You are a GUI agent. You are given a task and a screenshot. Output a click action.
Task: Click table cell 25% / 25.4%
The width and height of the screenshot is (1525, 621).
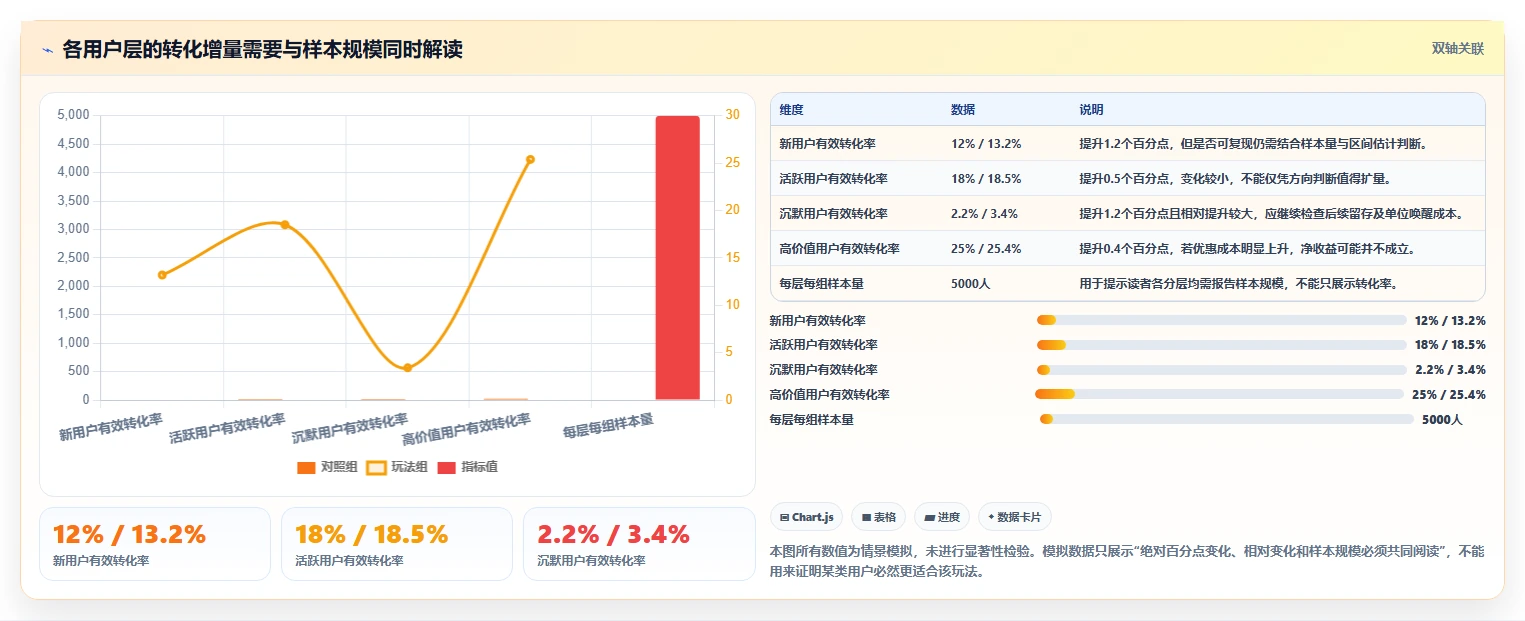[986, 249]
